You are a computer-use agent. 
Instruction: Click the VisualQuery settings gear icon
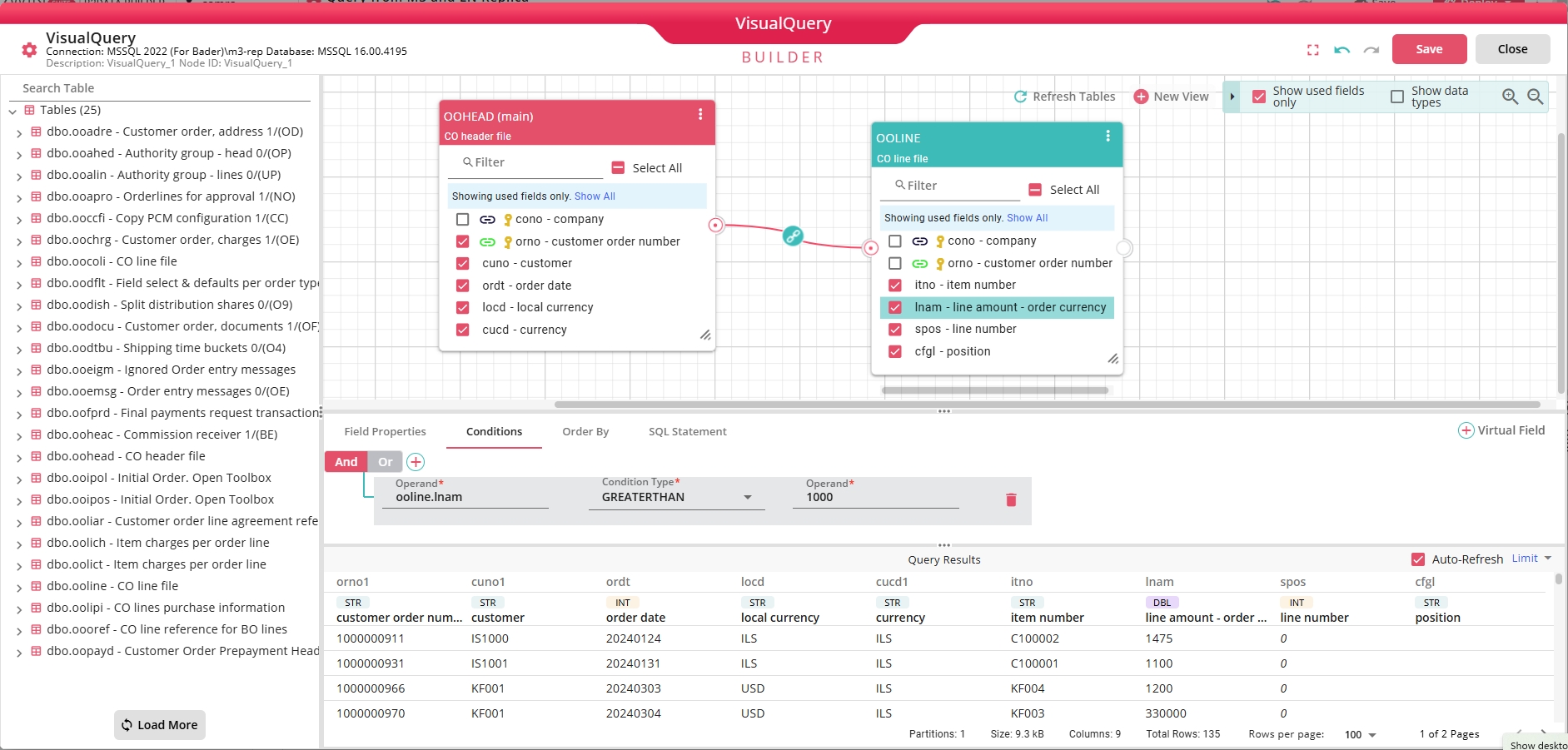[x=29, y=50]
